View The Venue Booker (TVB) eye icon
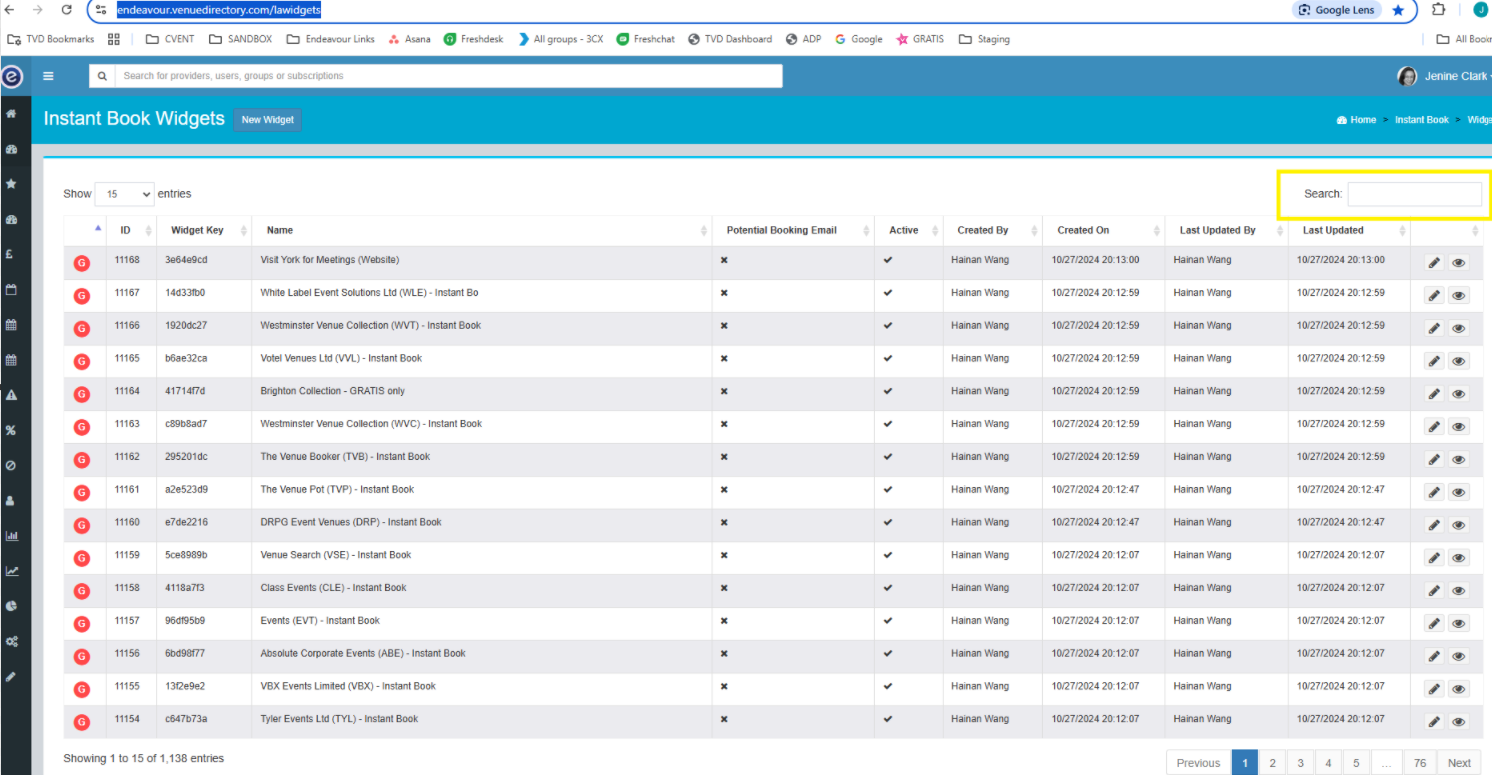1492x775 pixels. [1459, 460]
